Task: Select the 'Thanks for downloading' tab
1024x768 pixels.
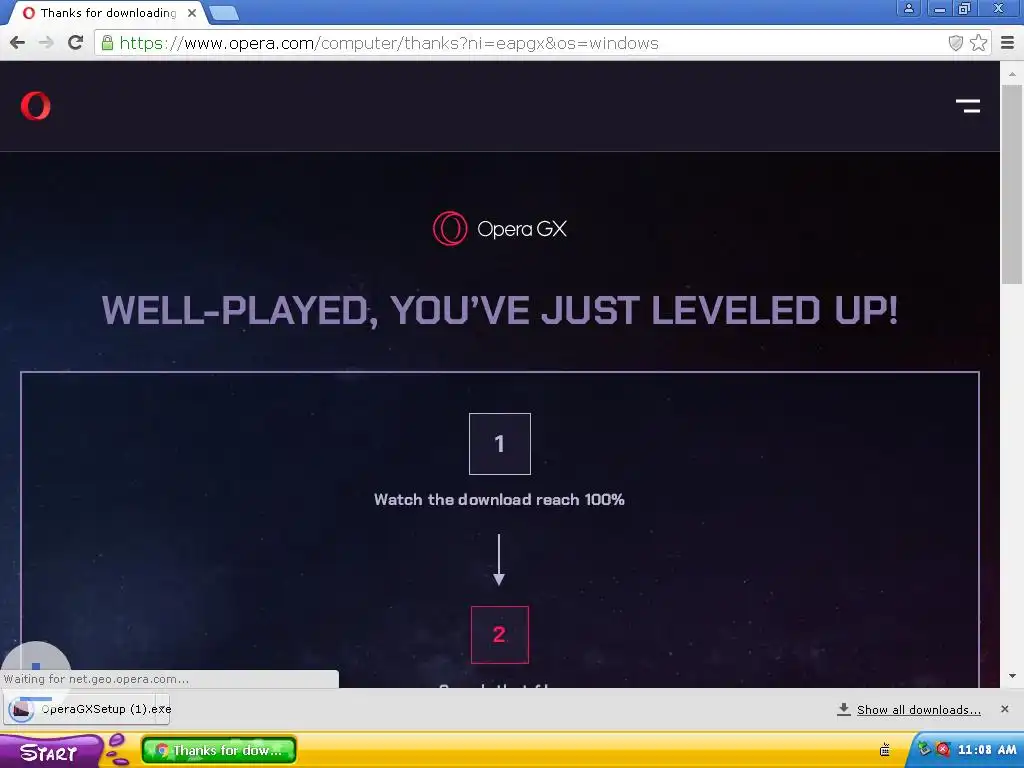Action: (x=108, y=13)
